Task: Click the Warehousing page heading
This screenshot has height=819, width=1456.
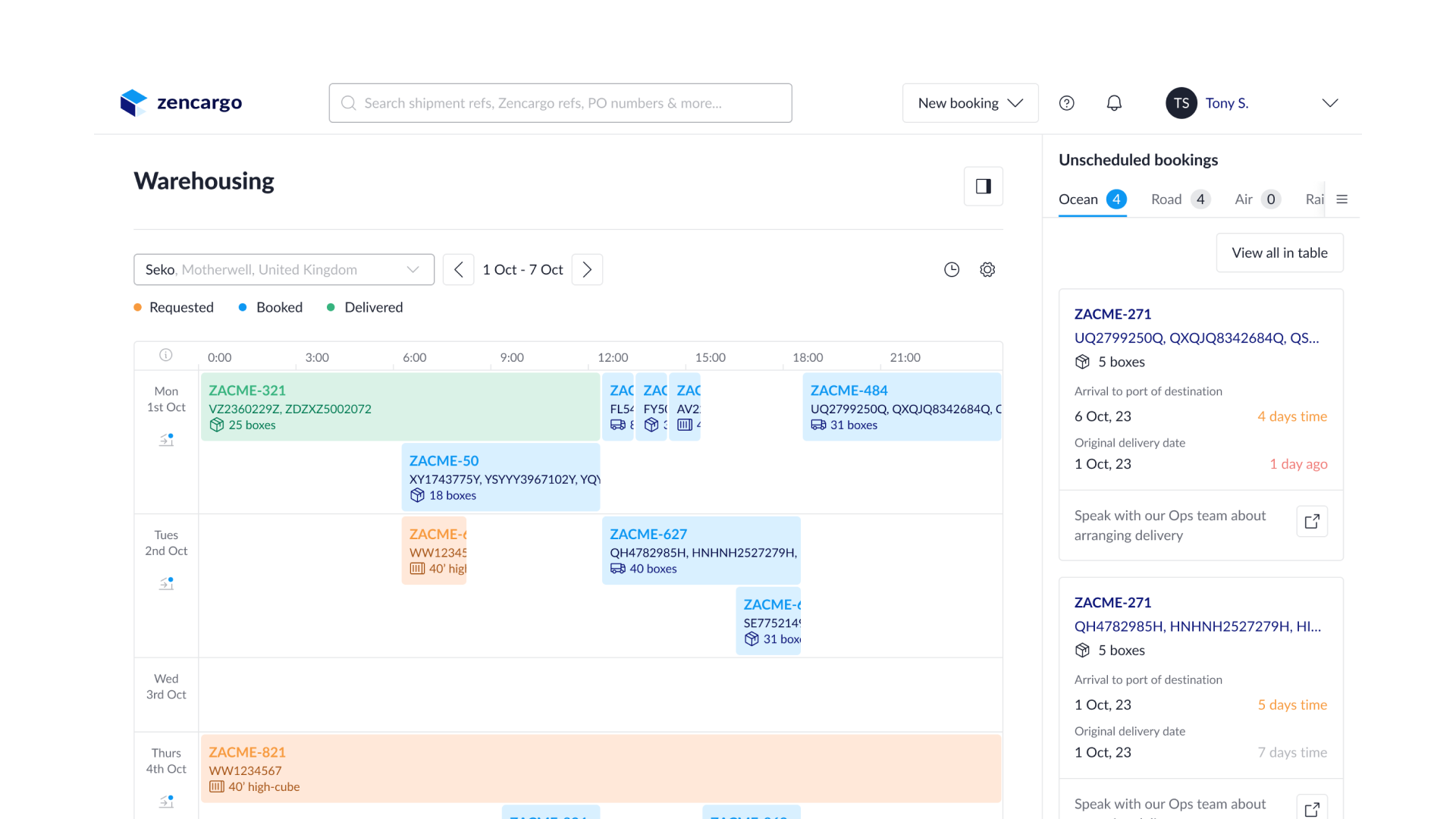Action: click(x=204, y=180)
